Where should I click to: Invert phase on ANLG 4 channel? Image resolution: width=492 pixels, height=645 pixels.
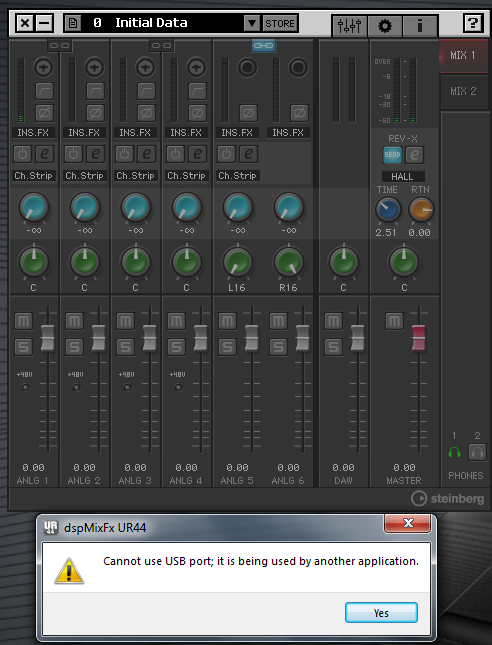pyautogui.click(x=197, y=113)
